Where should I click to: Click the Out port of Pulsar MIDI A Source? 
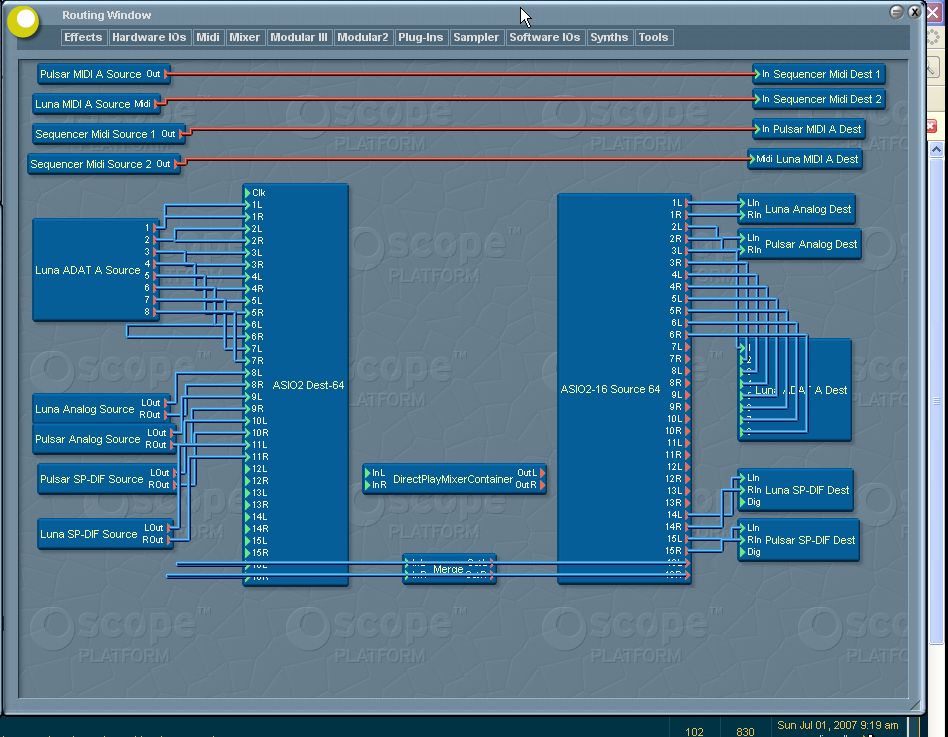click(167, 74)
